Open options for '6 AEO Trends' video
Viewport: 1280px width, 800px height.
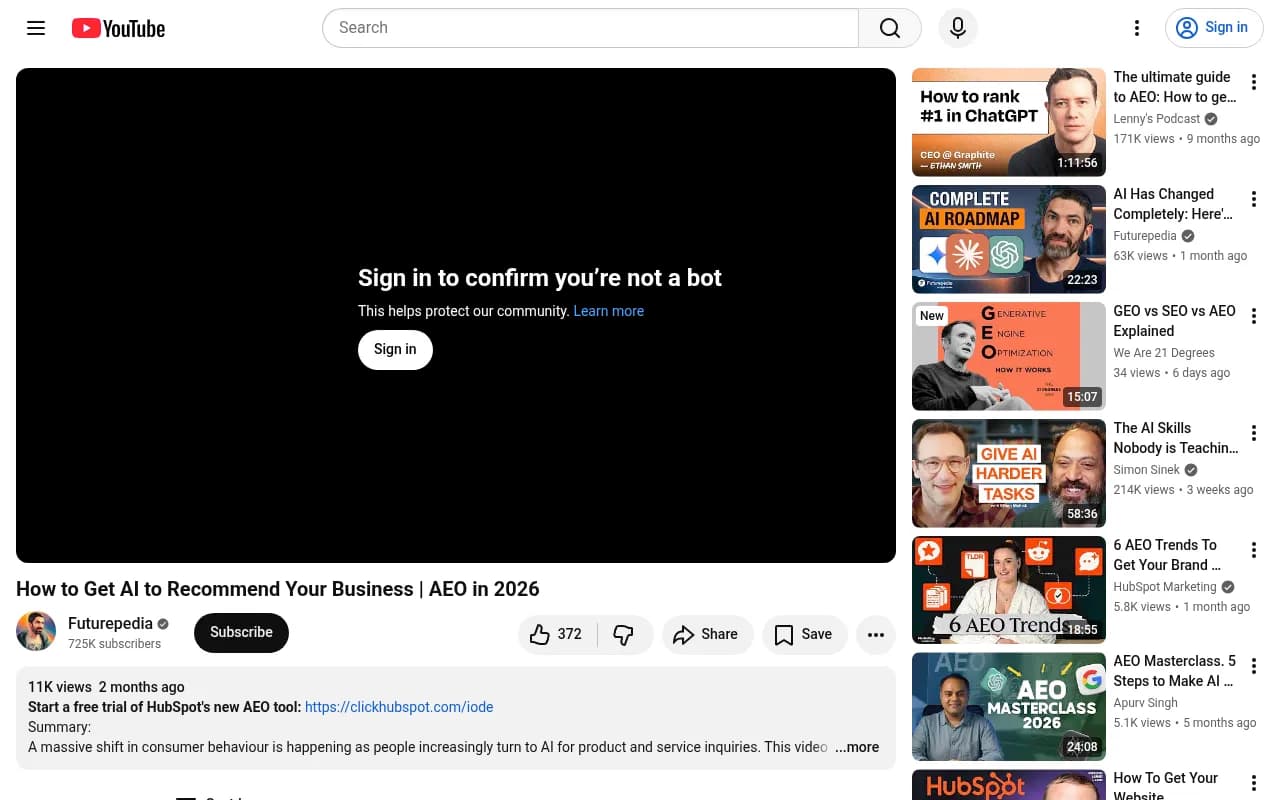(1254, 550)
